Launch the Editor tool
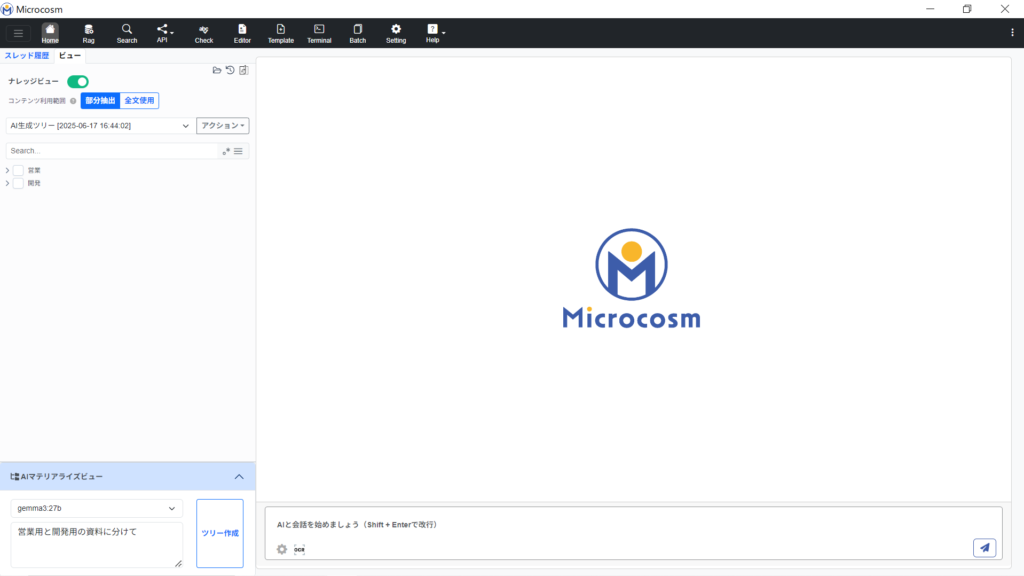This screenshot has width=1024, height=576. [x=242, y=33]
